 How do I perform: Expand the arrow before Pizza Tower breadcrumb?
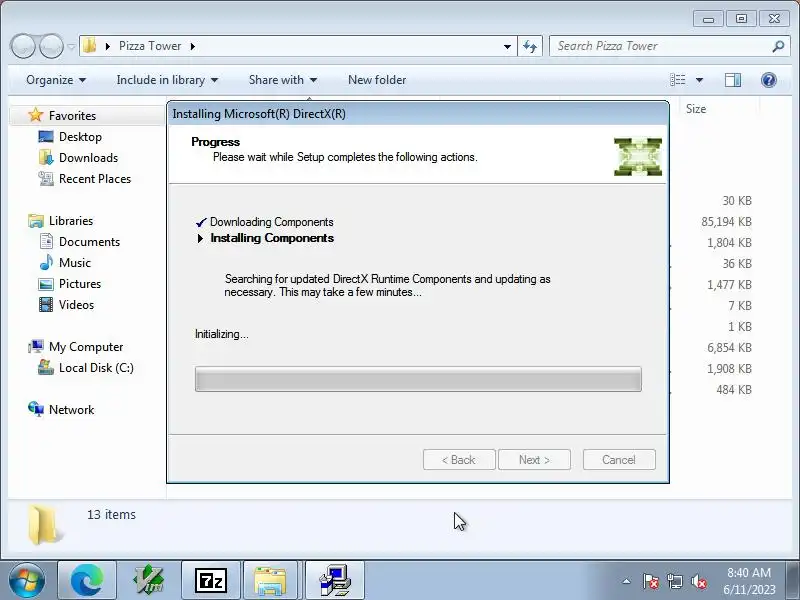click(108, 46)
